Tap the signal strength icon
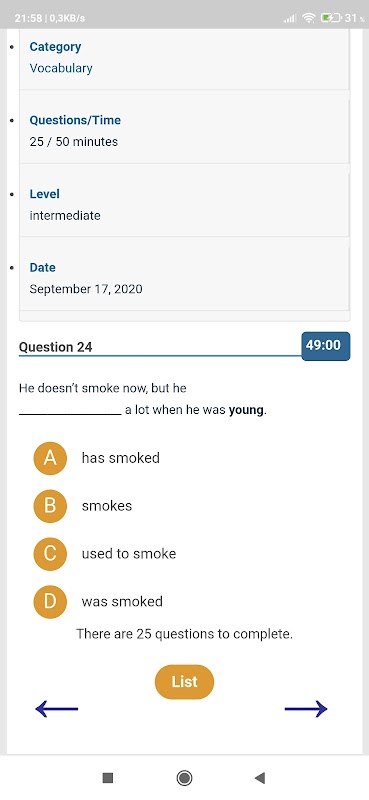The image size is (369, 800). click(290, 18)
